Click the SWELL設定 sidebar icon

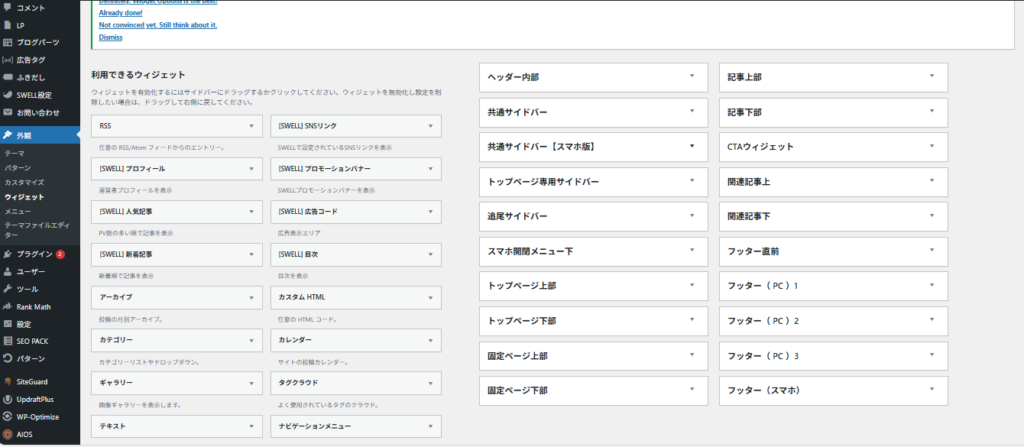[x=8, y=95]
